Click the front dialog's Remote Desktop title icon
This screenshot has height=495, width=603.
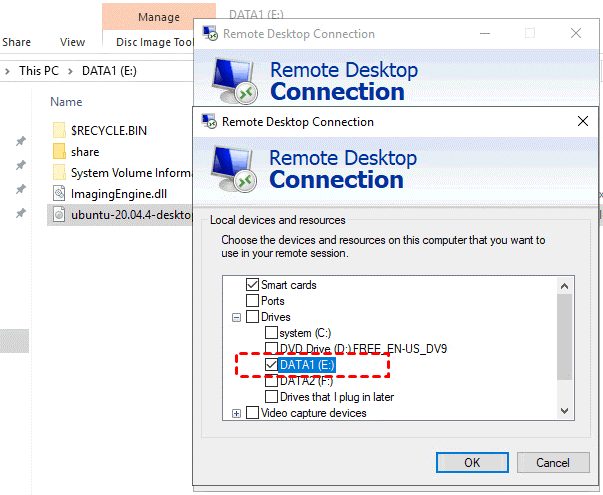210,122
